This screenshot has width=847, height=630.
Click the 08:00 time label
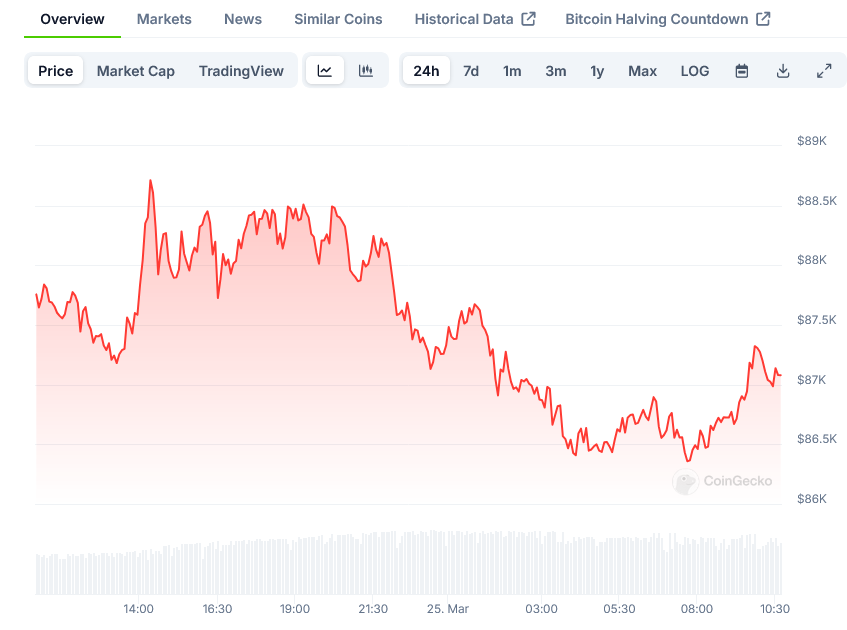pos(697,609)
